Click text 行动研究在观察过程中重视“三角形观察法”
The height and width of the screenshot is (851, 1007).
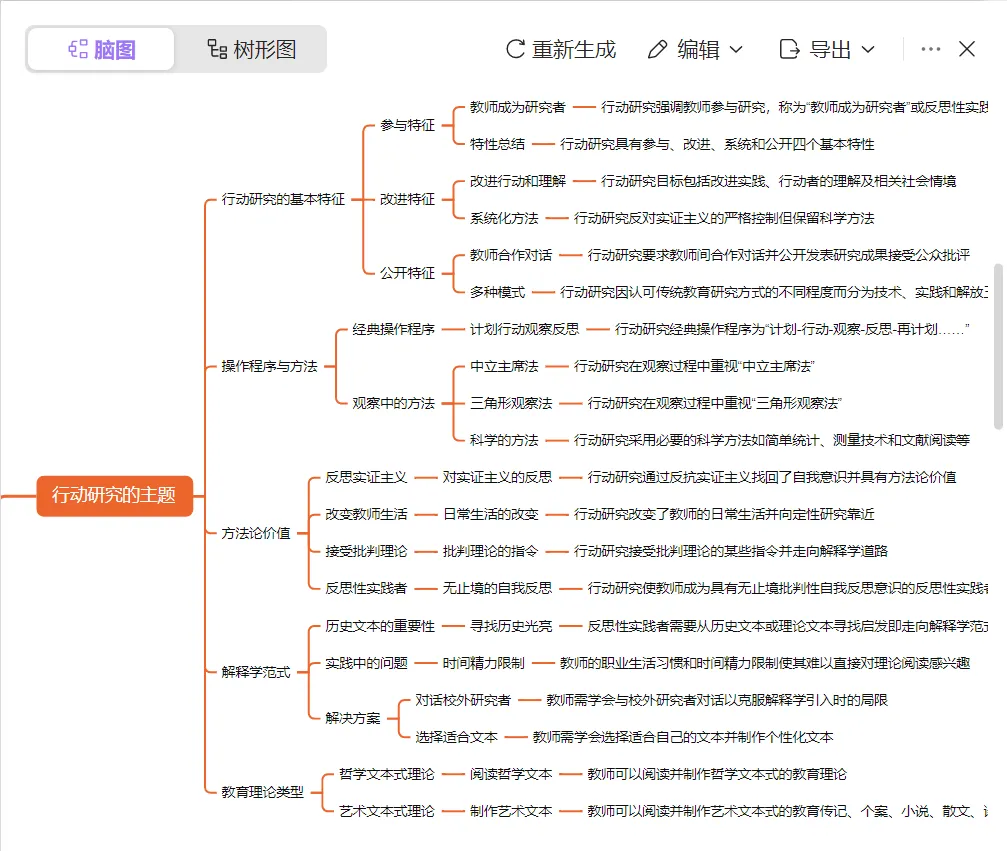714,403
